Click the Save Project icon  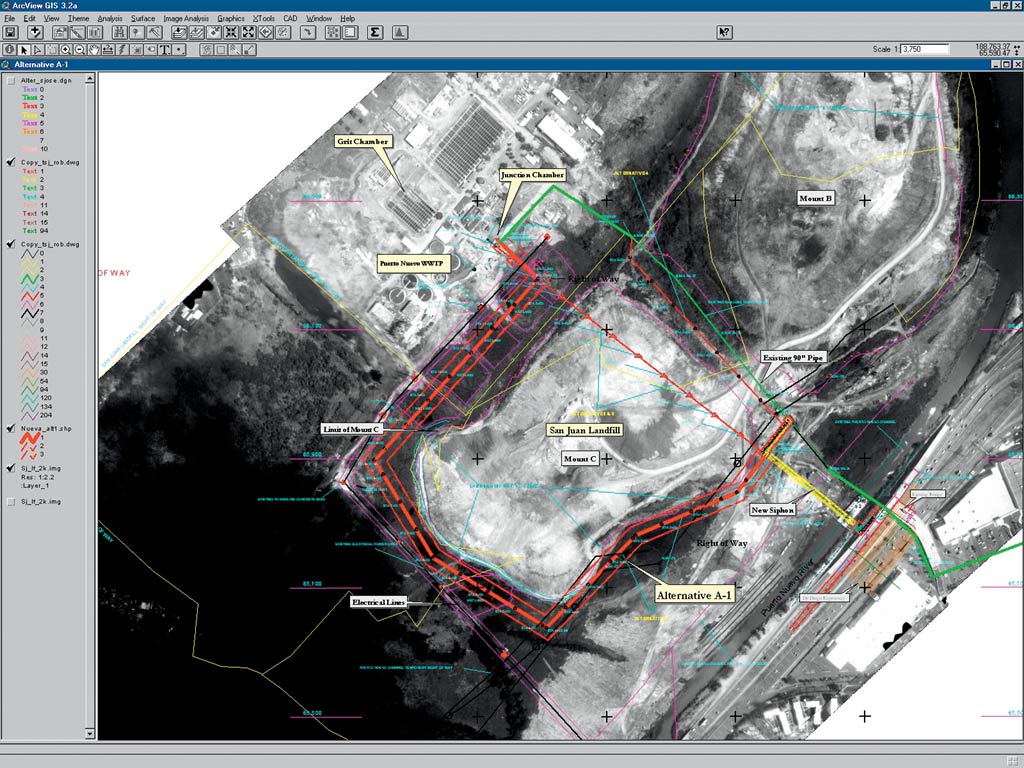(10, 32)
